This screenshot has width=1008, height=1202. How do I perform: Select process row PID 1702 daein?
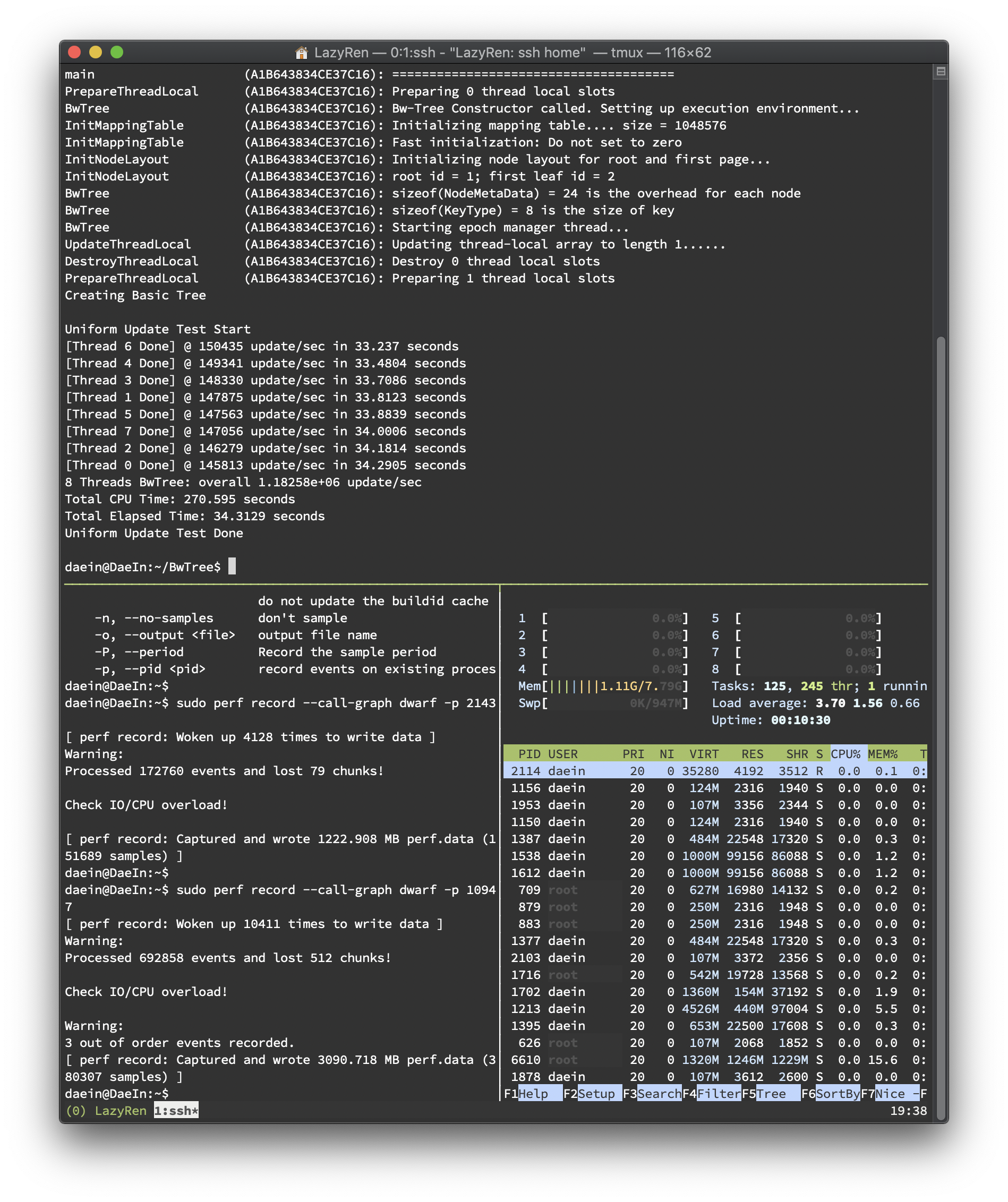tap(715, 992)
